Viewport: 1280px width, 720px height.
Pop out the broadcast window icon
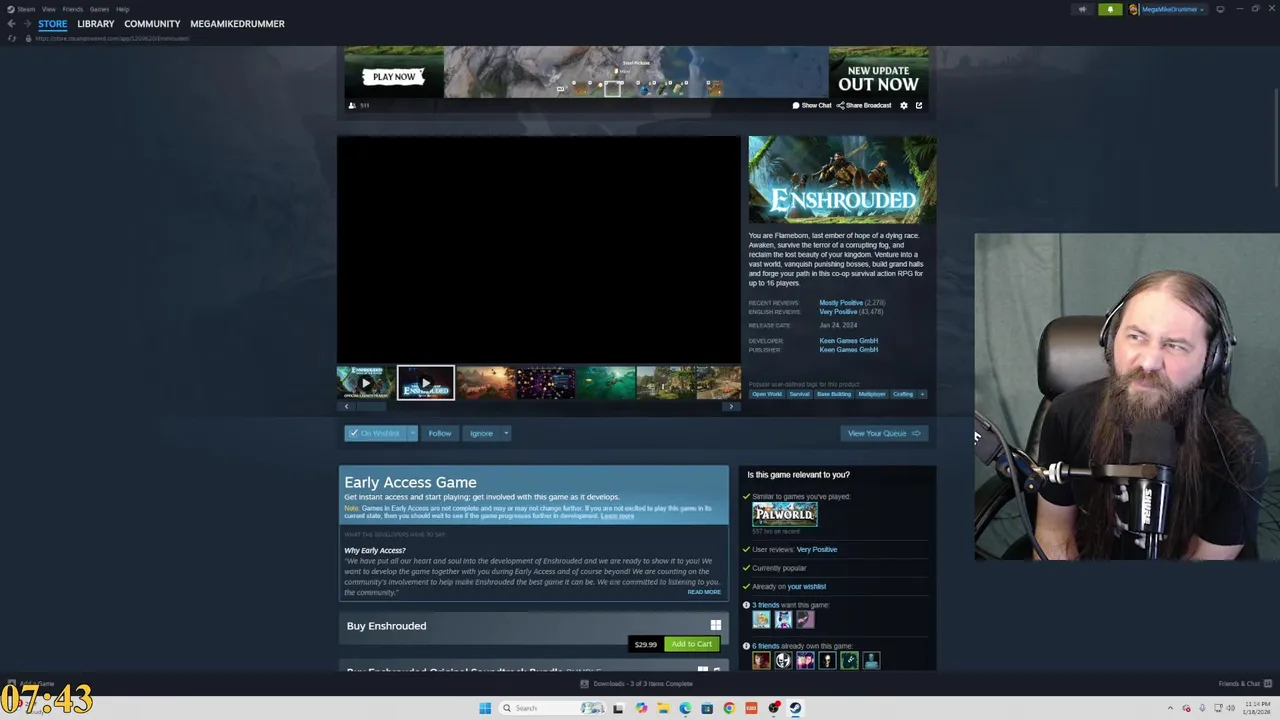tap(919, 105)
